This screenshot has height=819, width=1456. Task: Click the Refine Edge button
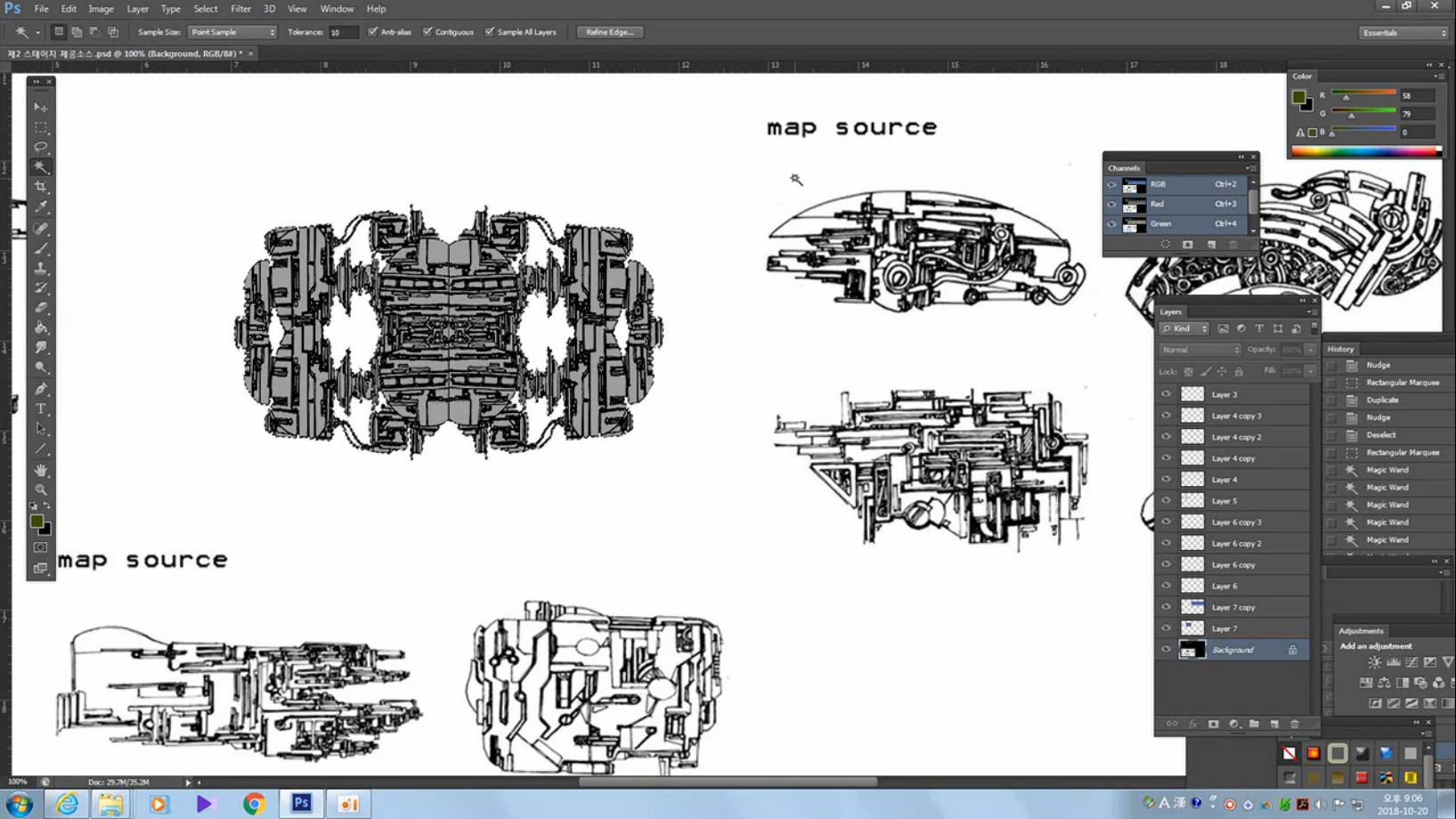tap(610, 32)
